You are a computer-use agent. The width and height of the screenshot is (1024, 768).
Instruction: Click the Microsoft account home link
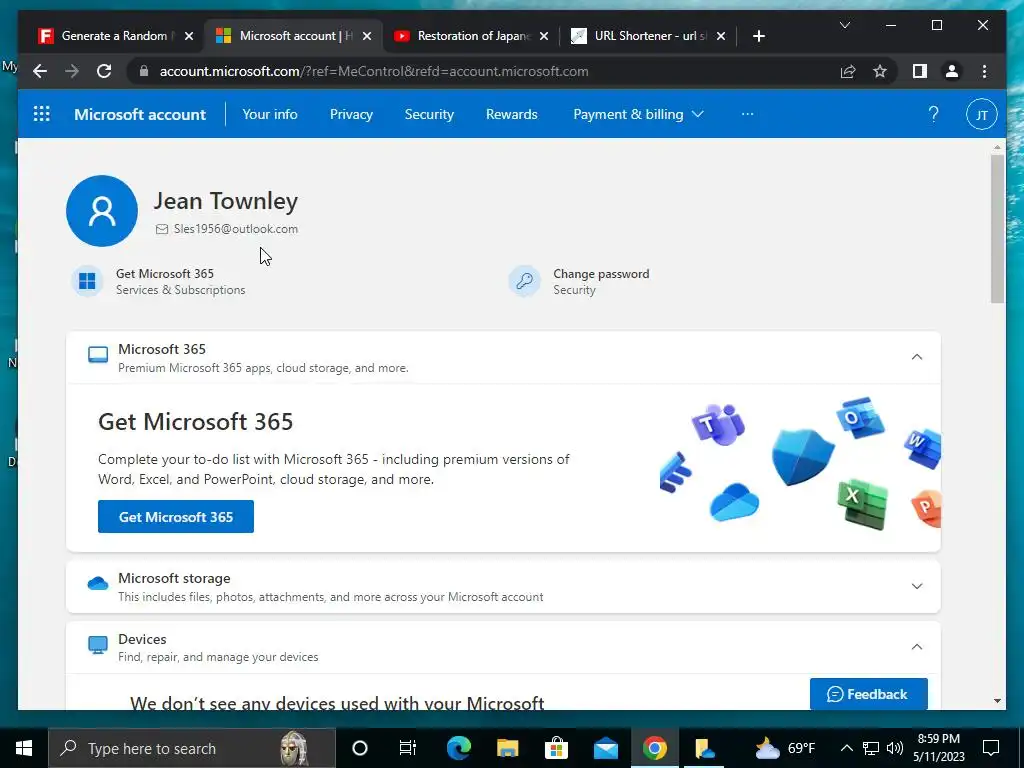coord(140,114)
